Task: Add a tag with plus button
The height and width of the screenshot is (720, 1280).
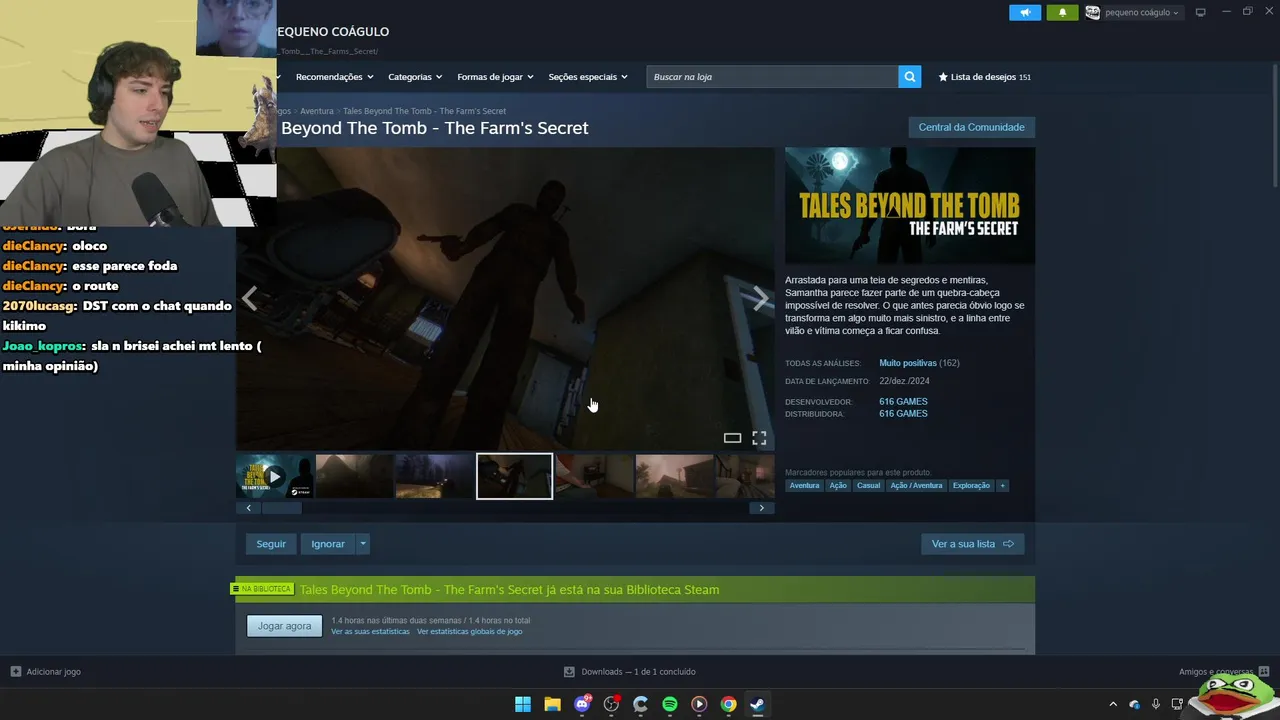Action: 1002,486
